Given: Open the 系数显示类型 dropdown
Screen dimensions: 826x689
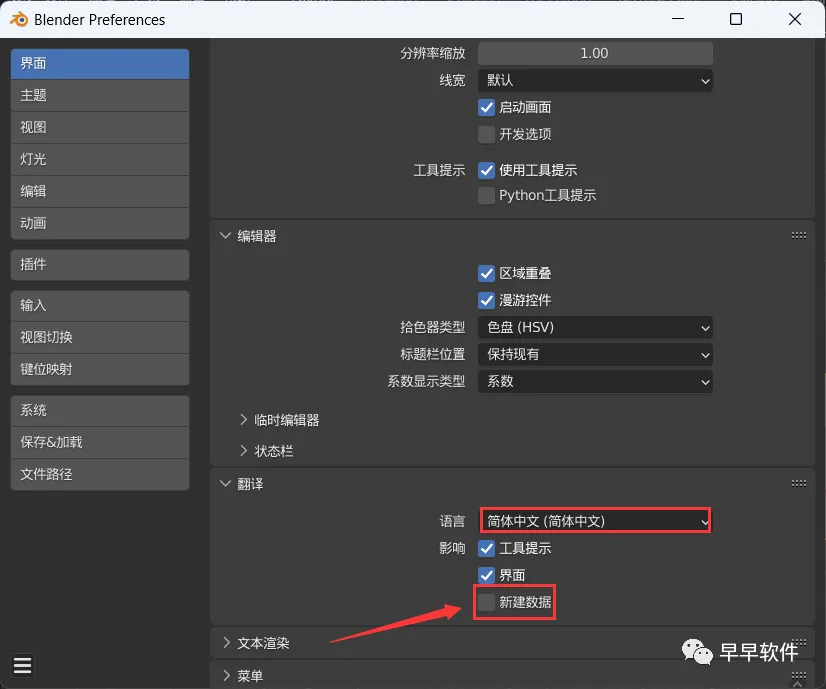Looking at the screenshot, I should (x=595, y=381).
